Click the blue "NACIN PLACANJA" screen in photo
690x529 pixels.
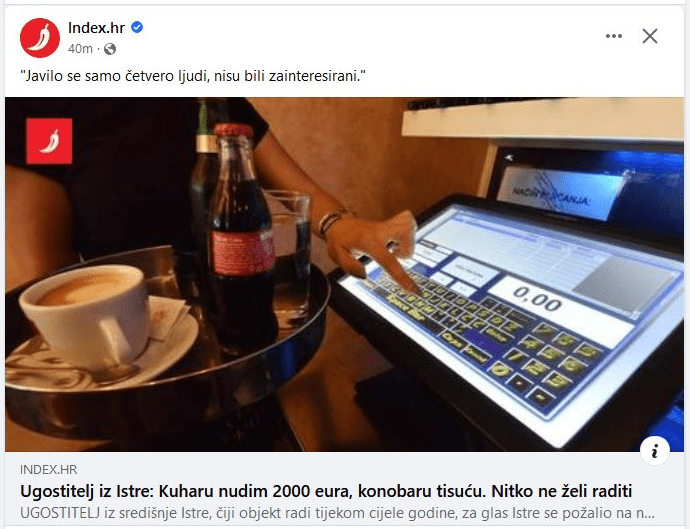coord(560,192)
